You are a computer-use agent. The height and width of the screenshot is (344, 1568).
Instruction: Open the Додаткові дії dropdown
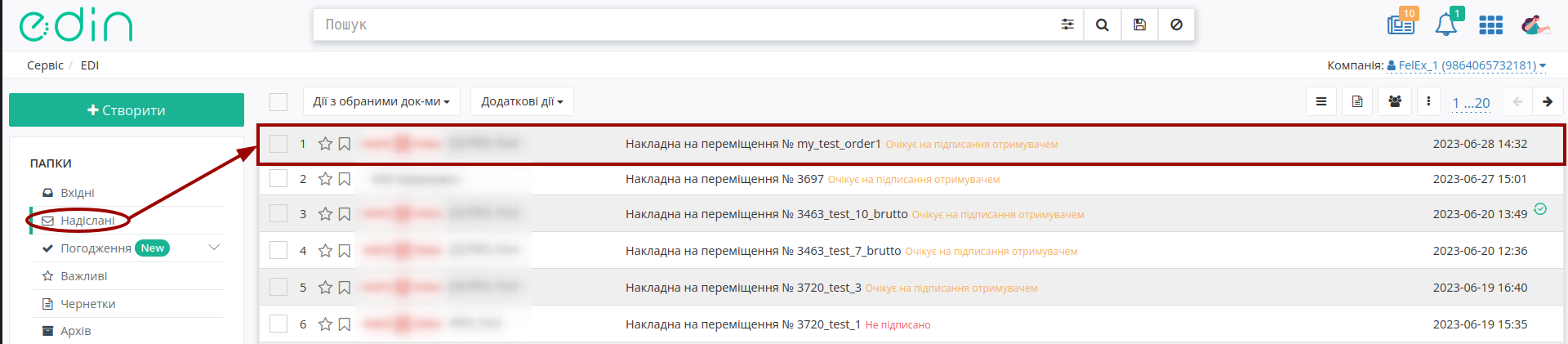pos(522,101)
